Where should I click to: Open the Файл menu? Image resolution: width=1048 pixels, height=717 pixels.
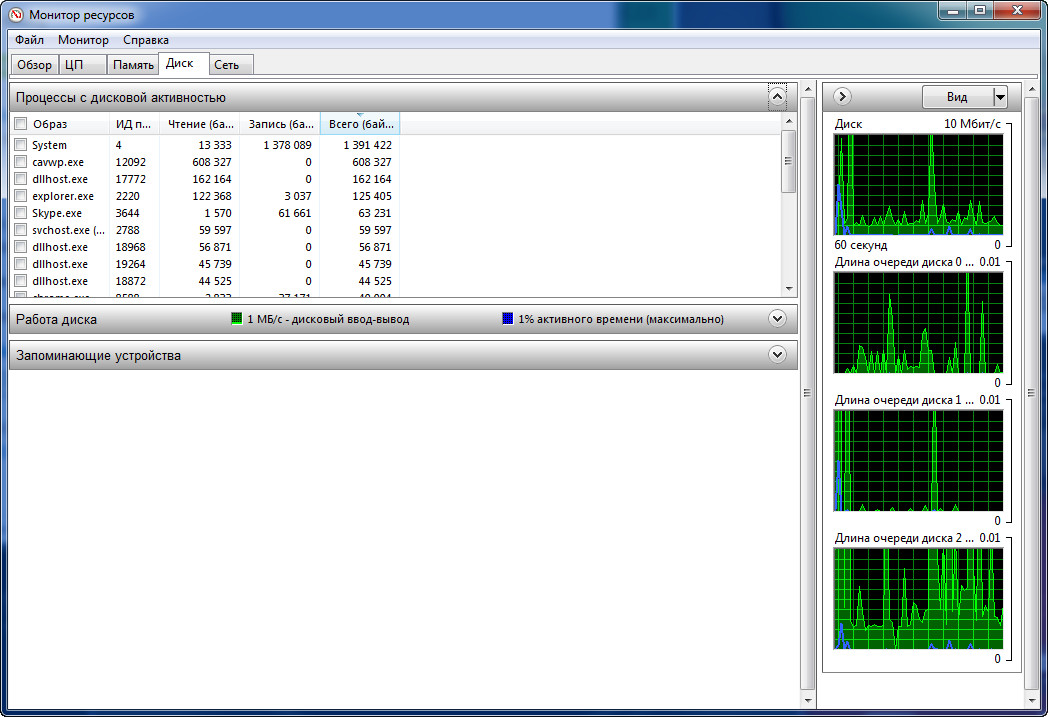coord(29,40)
